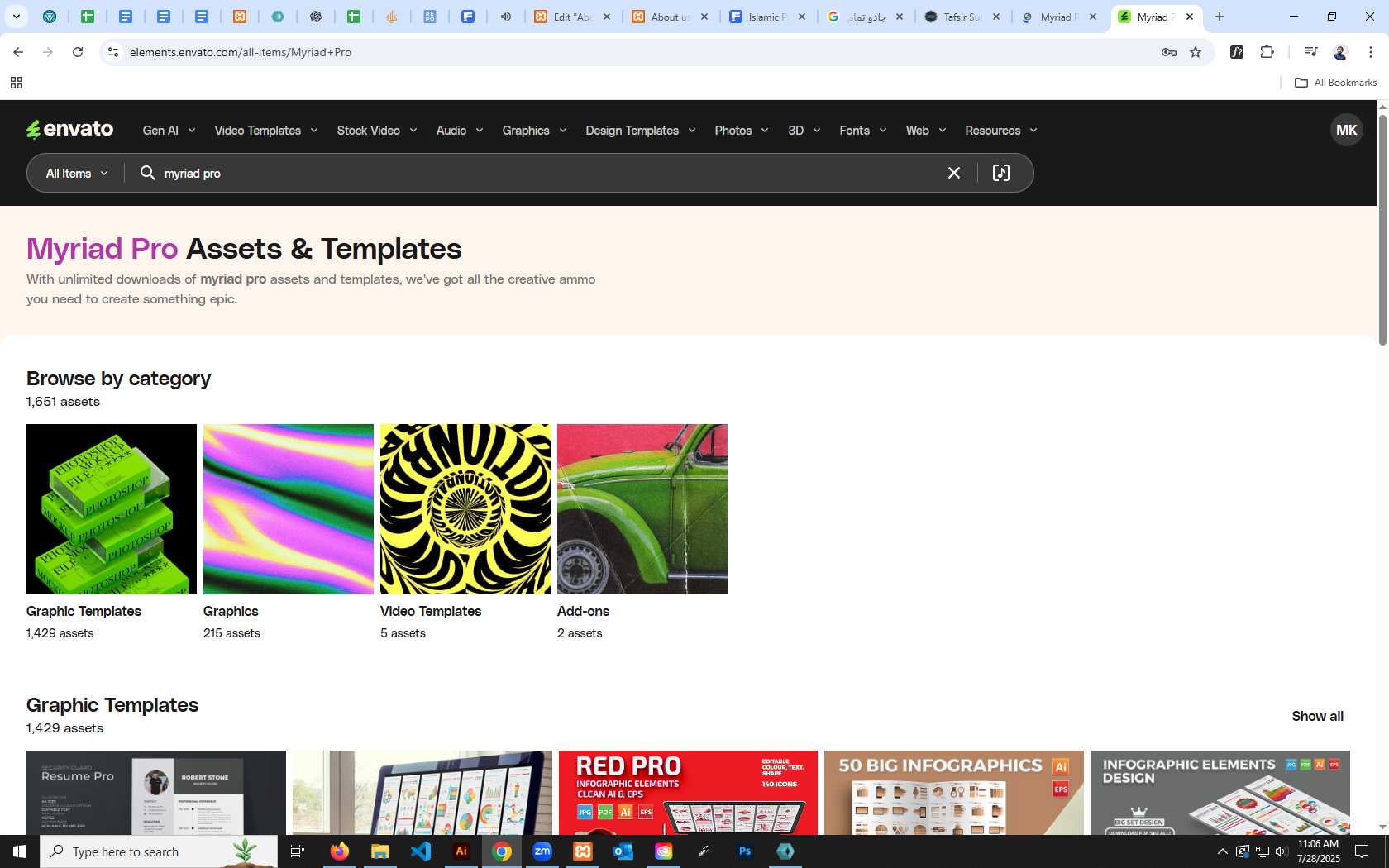Viewport: 1389px width, 868px height.
Task: Open the MK account avatar
Action: (x=1346, y=130)
